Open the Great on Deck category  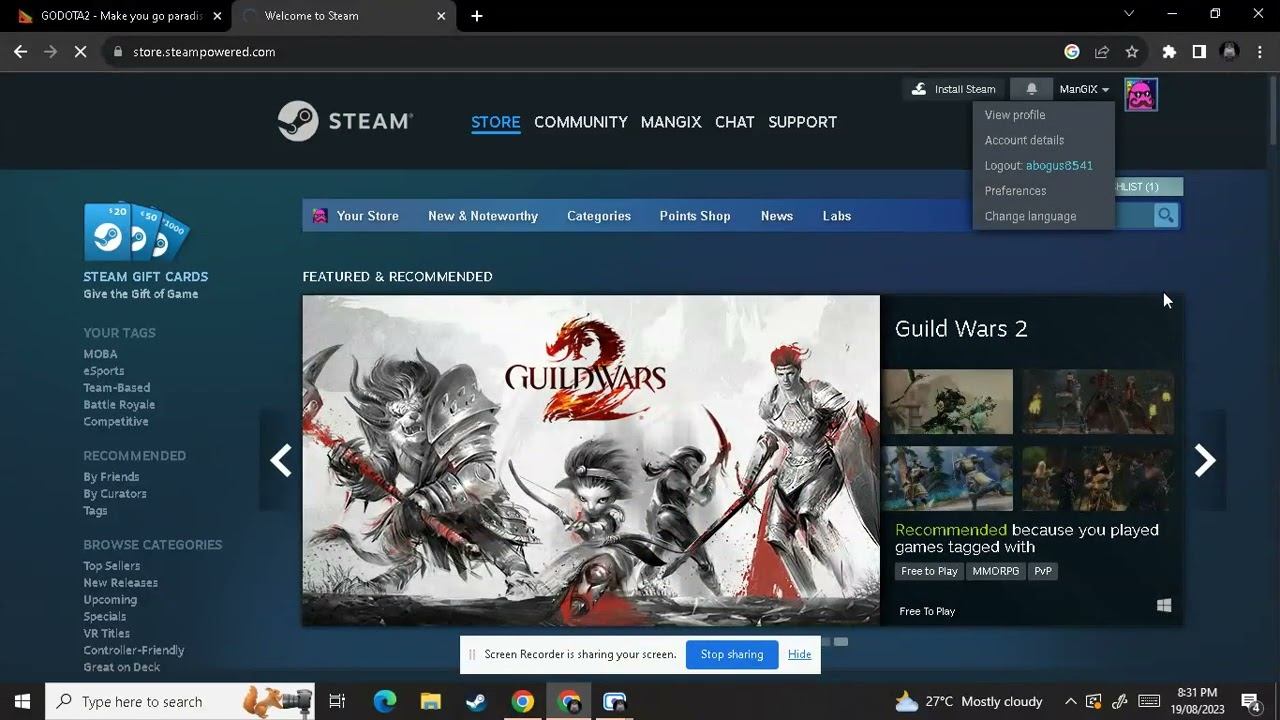tap(122, 667)
